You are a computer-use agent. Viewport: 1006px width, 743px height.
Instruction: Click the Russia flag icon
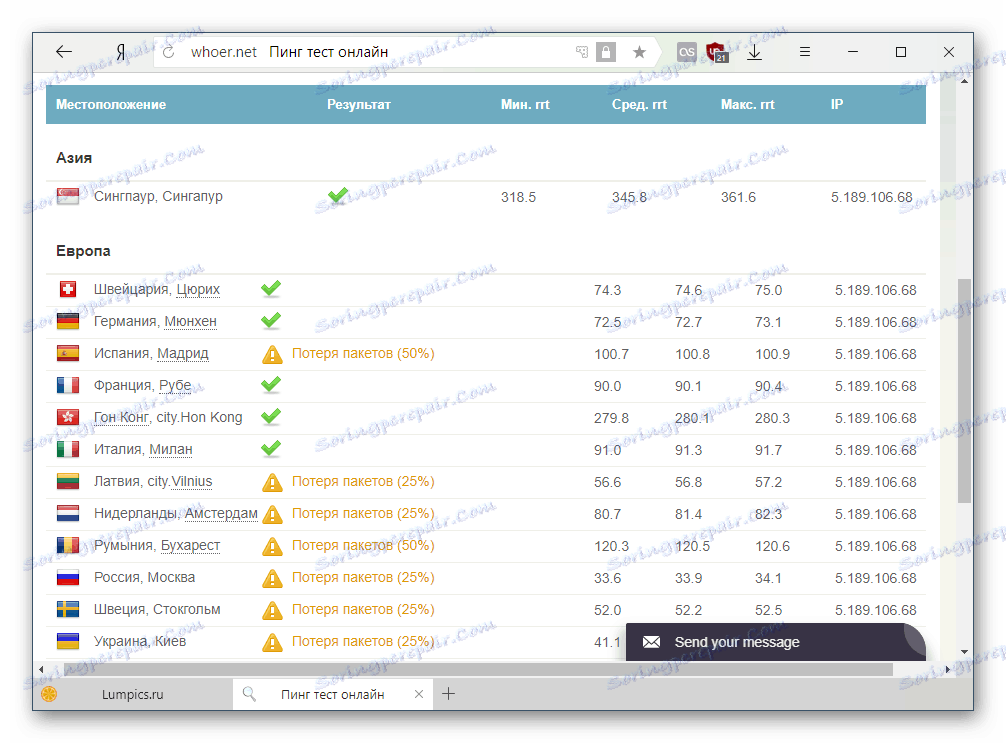(67, 578)
